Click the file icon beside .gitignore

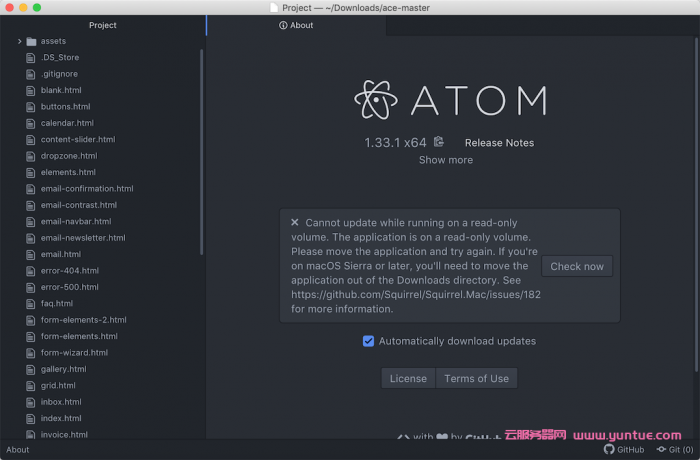coord(31,74)
